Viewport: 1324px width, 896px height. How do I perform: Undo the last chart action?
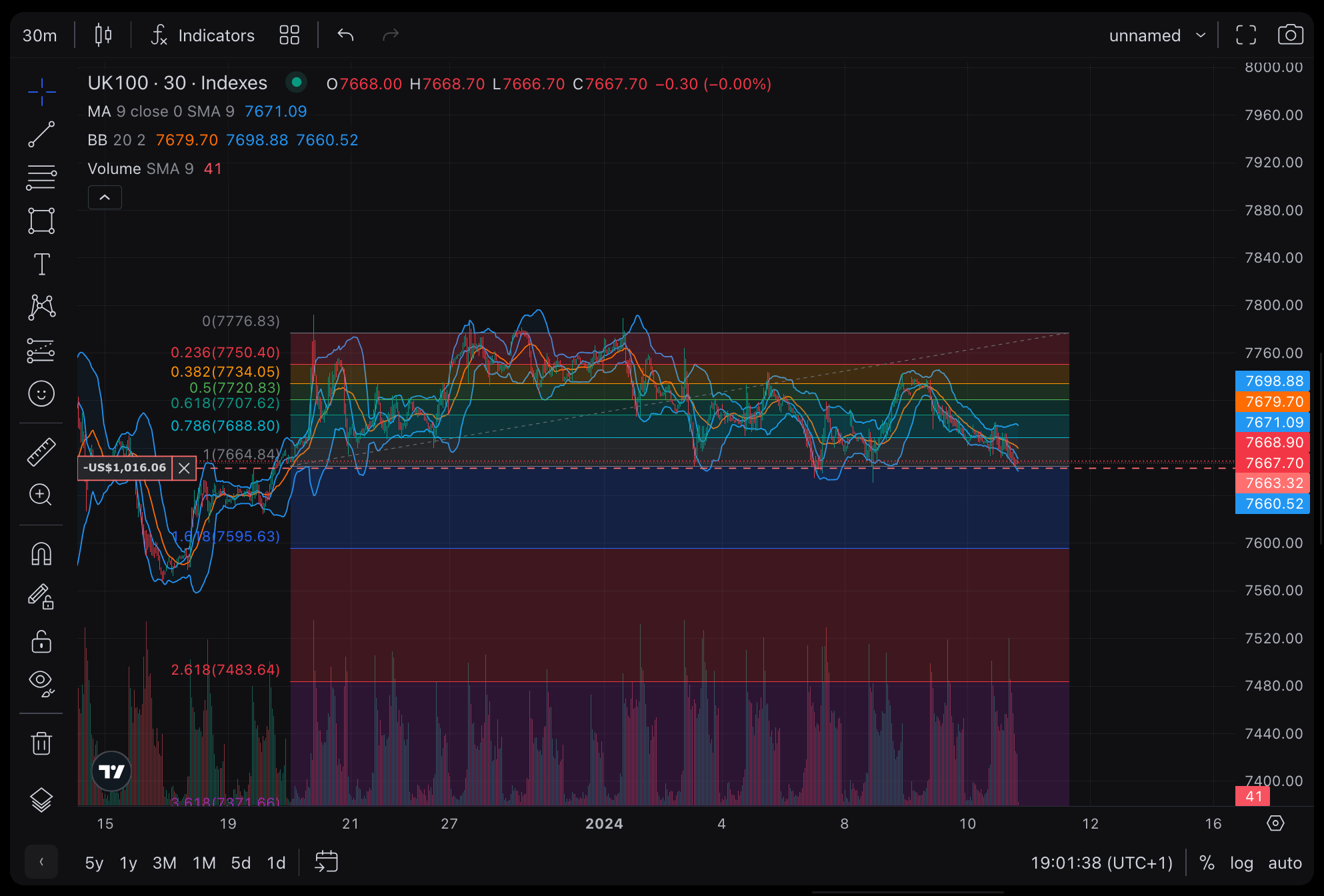click(x=345, y=35)
